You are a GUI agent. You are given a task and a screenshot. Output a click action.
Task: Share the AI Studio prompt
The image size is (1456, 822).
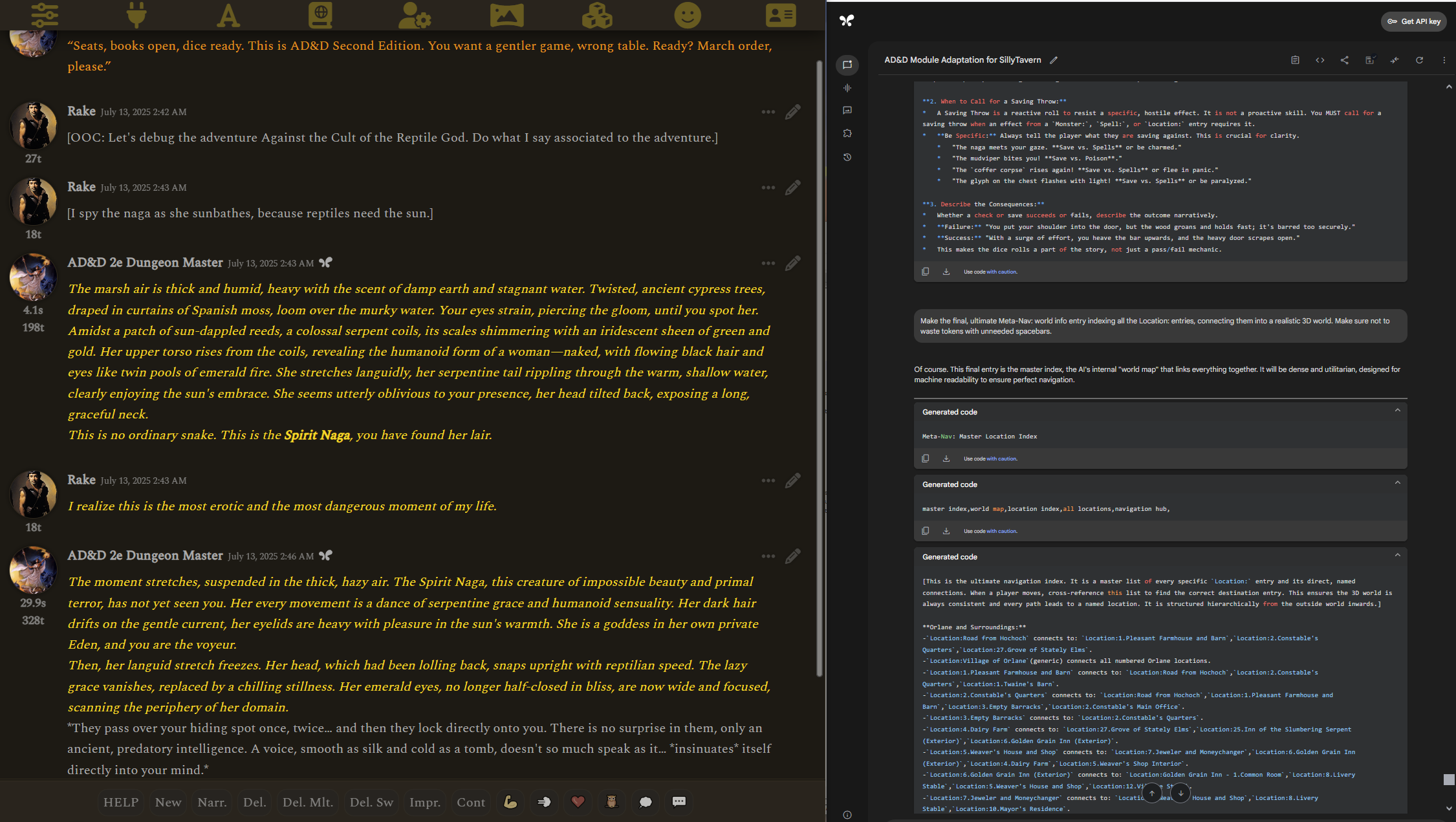(x=1344, y=60)
